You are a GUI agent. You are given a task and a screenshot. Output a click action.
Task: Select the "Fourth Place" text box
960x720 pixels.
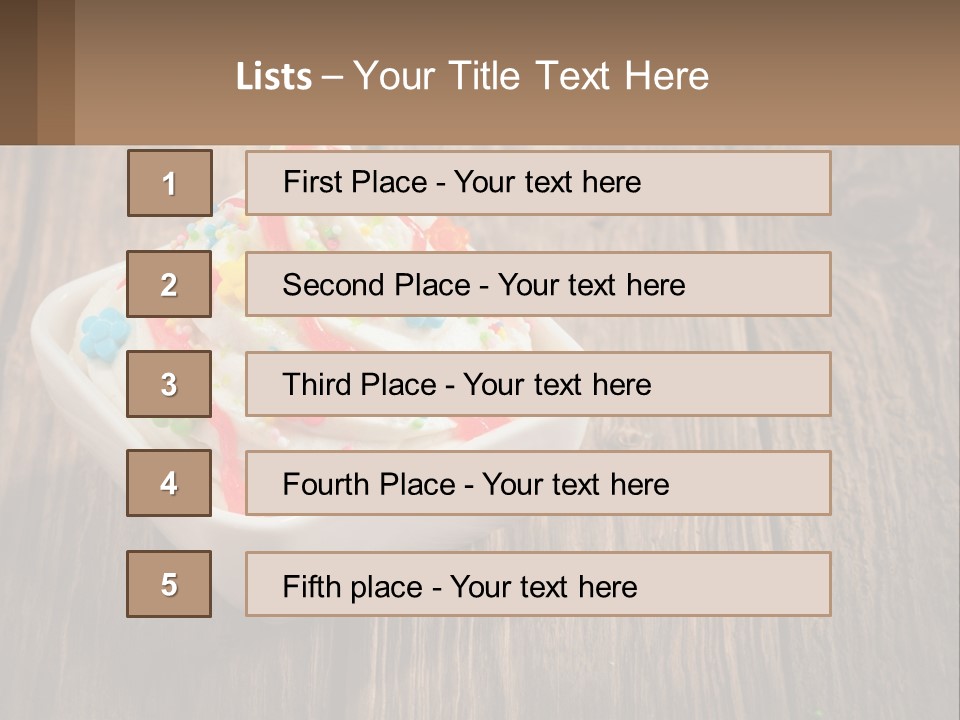pos(538,483)
